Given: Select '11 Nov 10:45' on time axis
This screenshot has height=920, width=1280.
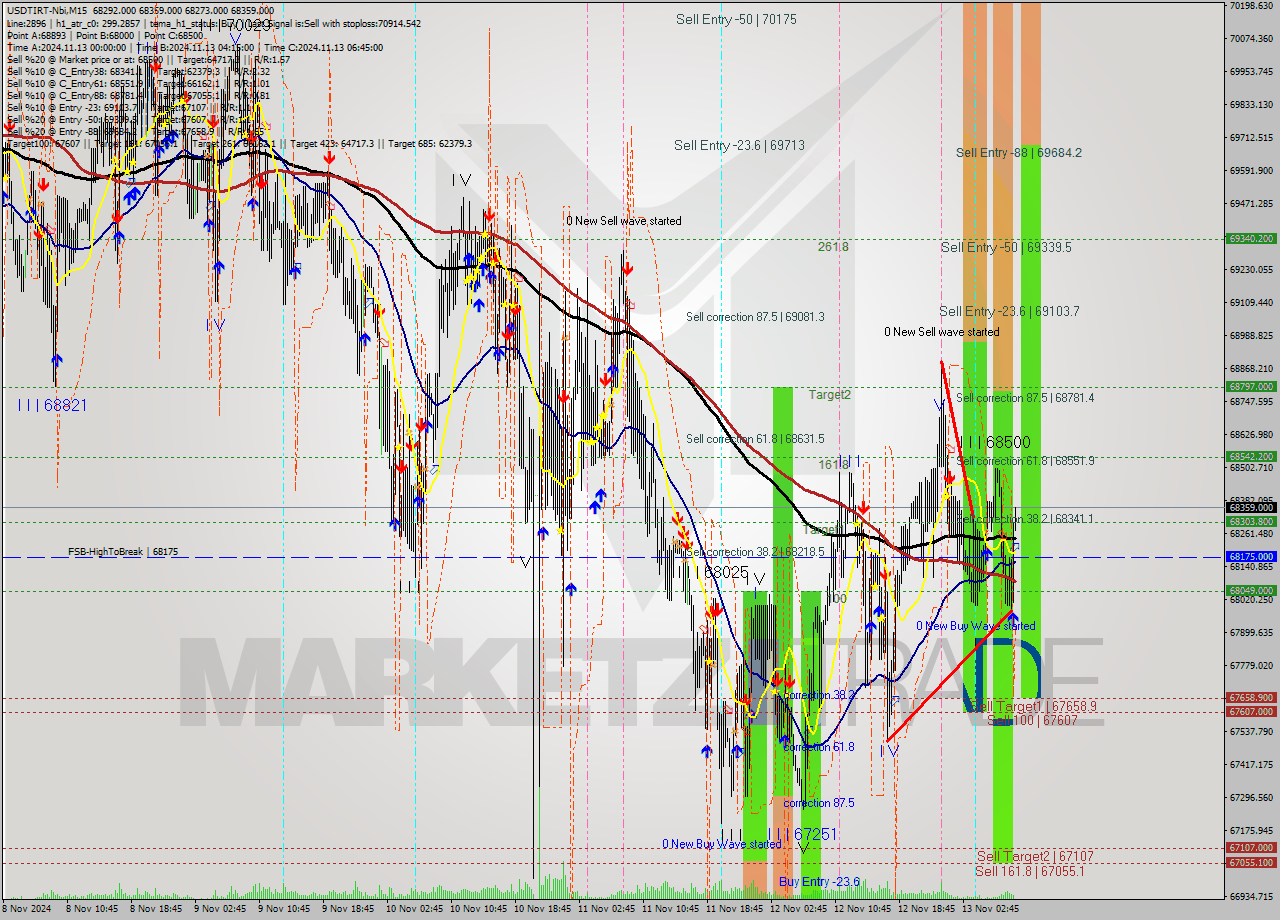Looking at the screenshot, I should 670,910.
